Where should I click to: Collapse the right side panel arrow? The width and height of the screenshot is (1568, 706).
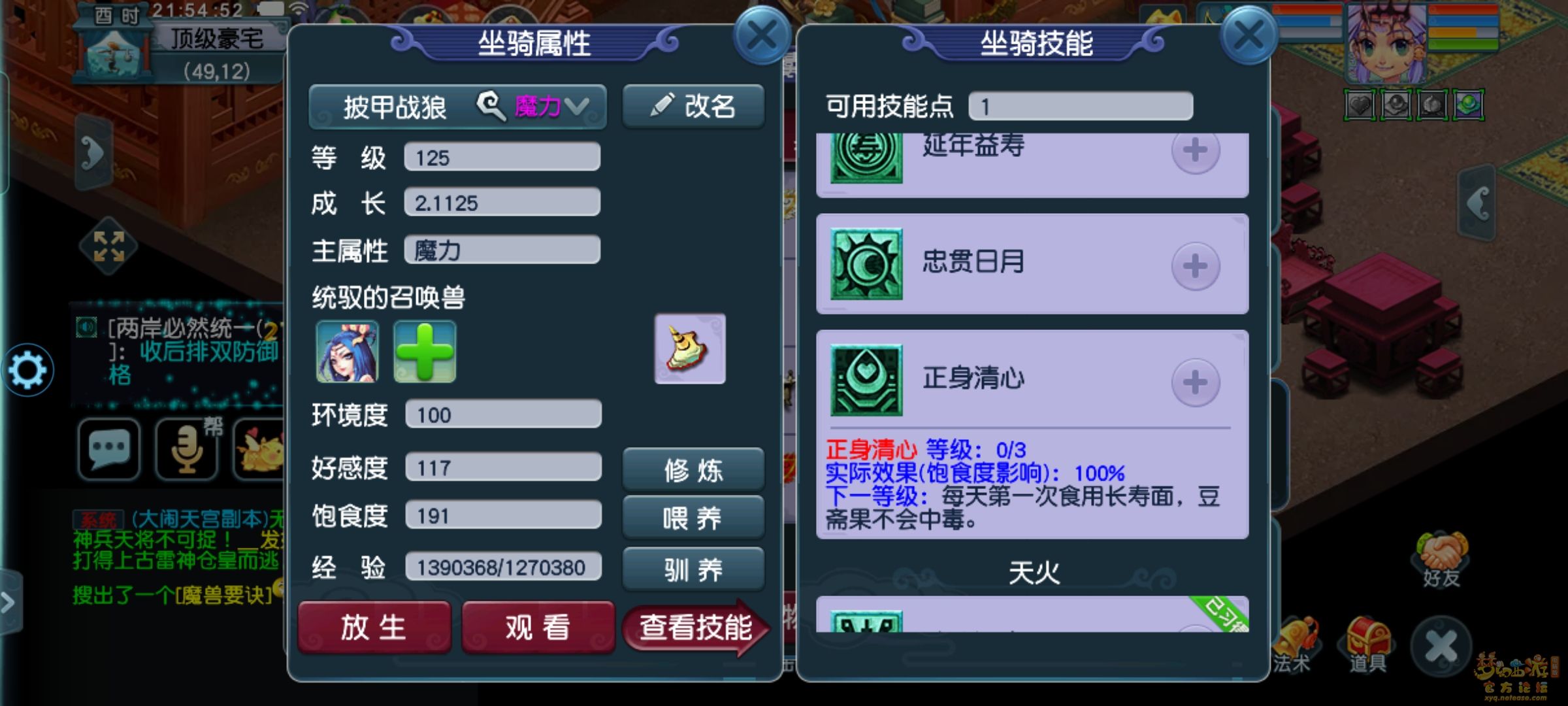(x=1478, y=203)
